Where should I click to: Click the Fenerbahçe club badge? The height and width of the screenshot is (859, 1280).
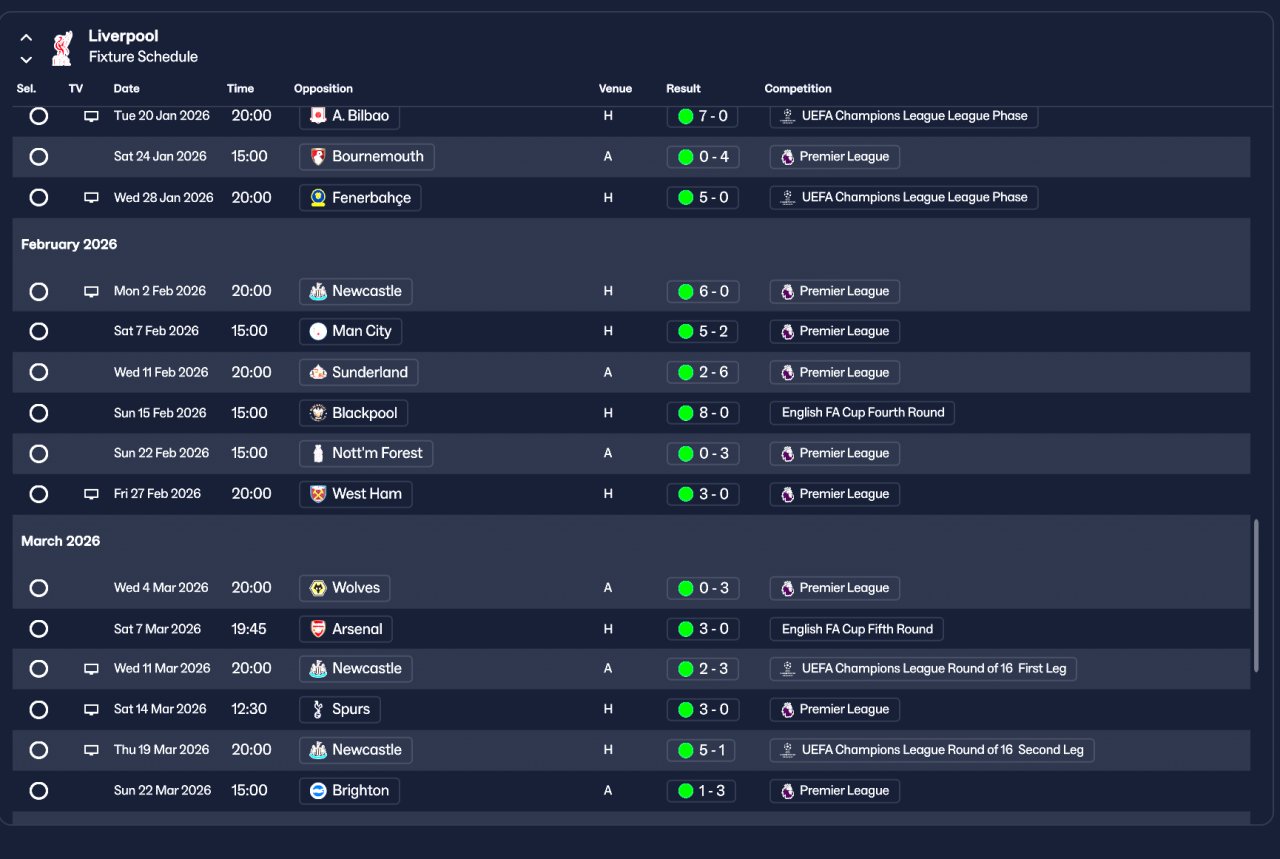pos(318,197)
